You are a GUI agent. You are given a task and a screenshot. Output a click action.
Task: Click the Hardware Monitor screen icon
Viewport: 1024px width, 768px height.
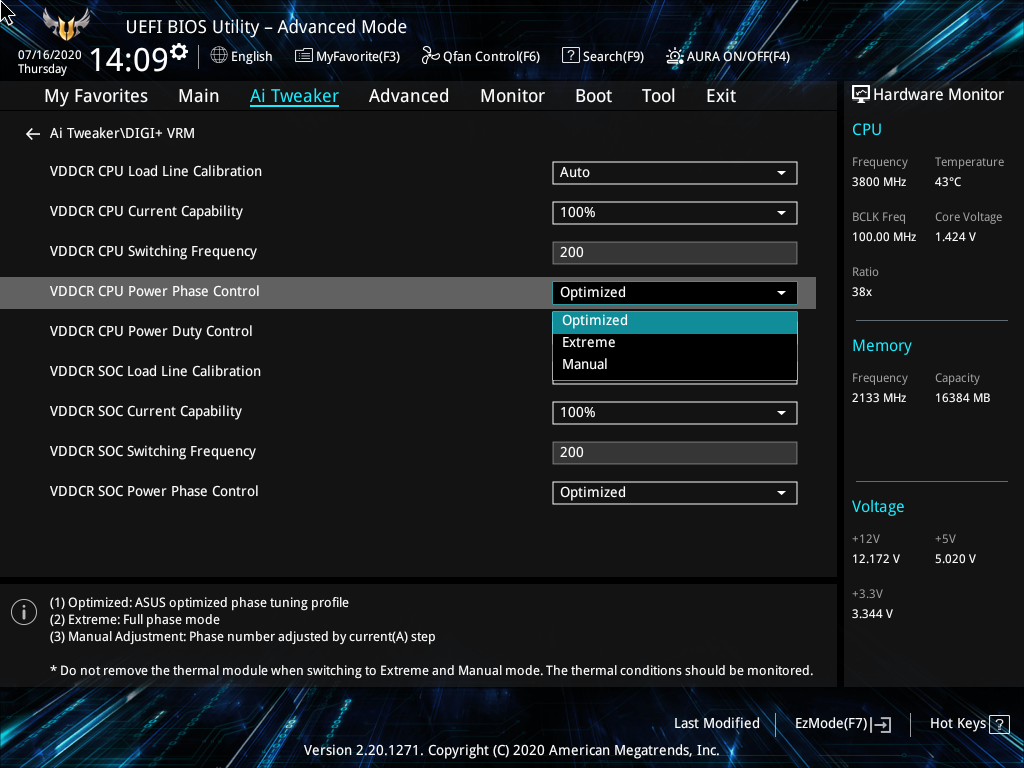pos(861,95)
